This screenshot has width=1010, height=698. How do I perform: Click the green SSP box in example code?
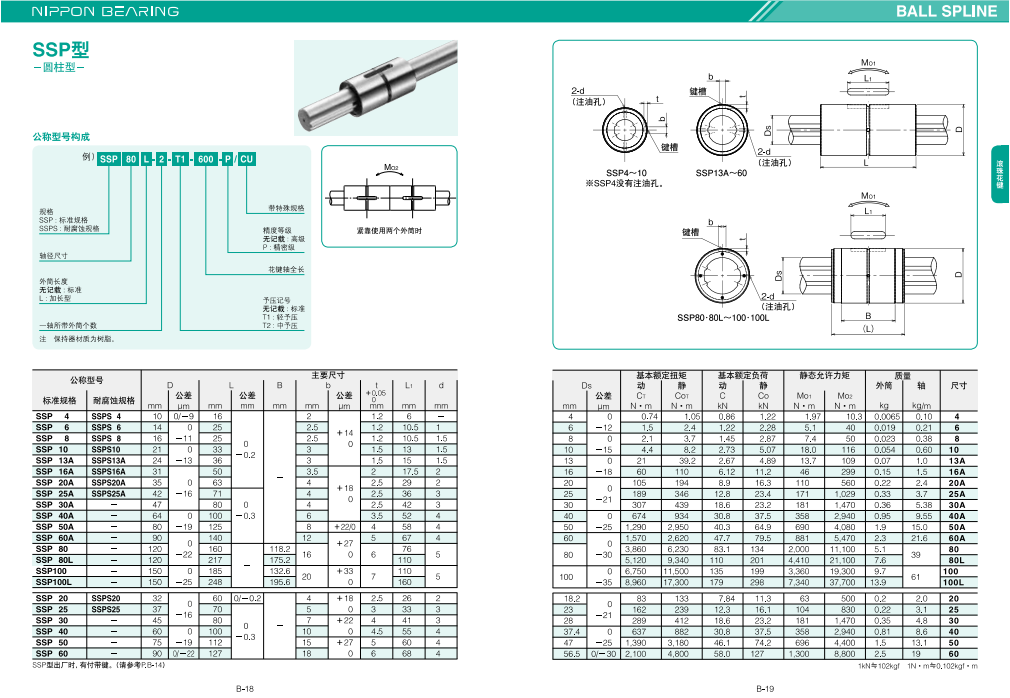tap(109, 159)
